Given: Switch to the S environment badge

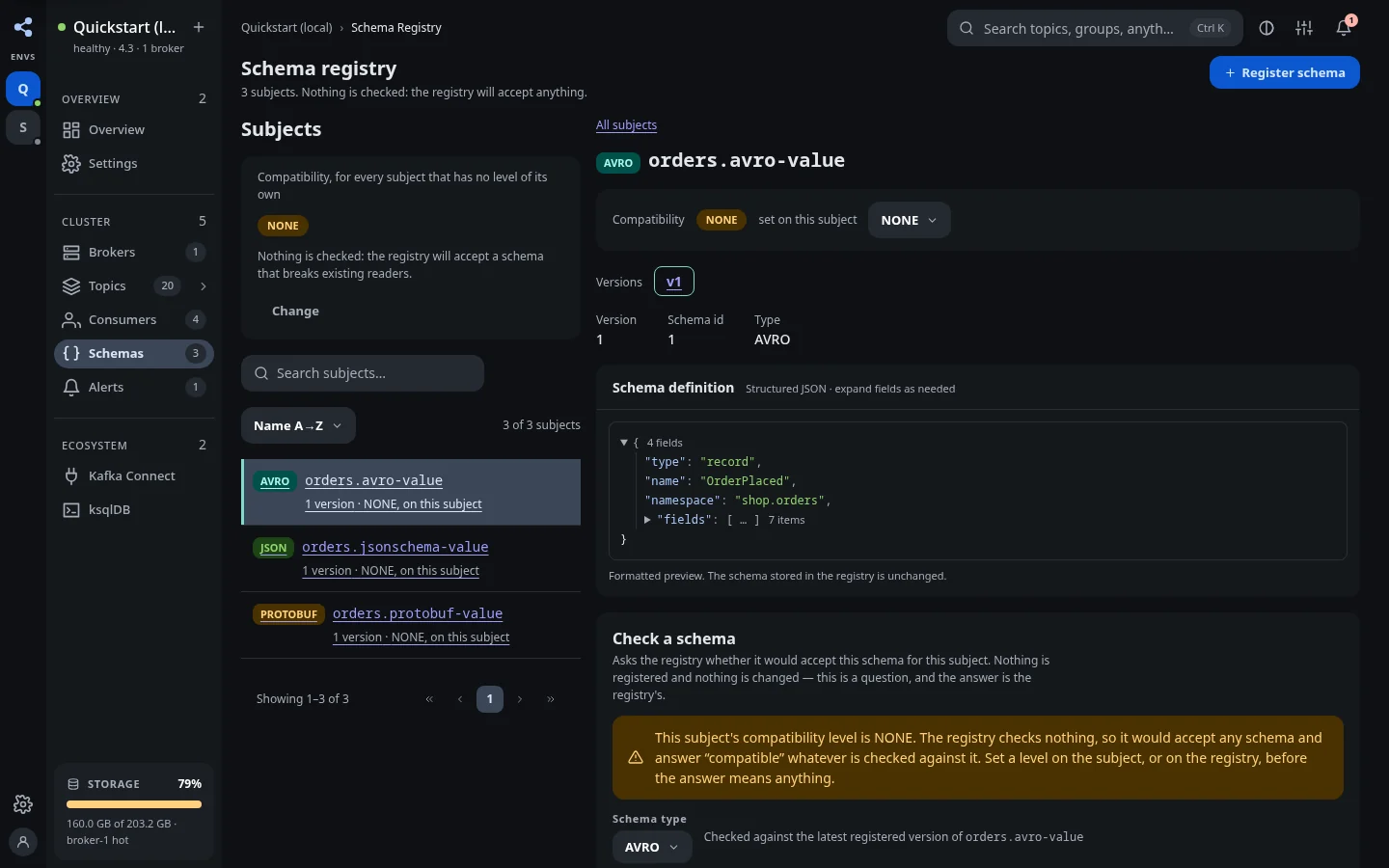Looking at the screenshot, I should click(x=23, y=127).
